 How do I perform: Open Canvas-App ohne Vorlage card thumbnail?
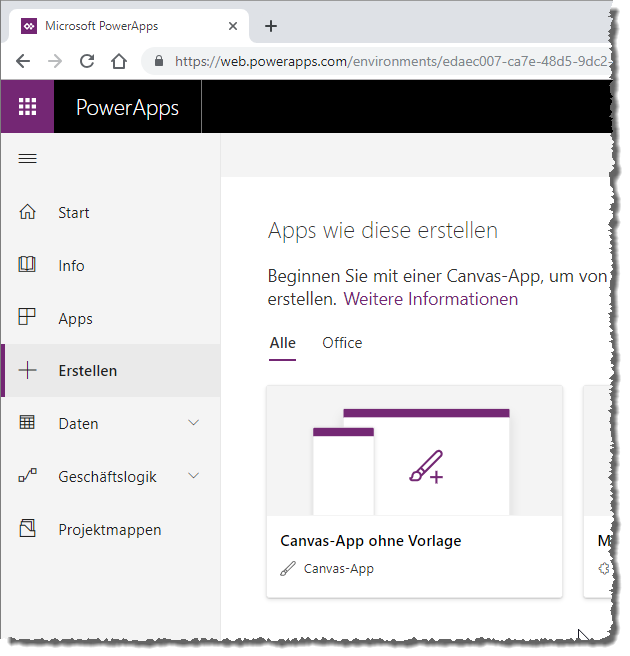(x=414, y=452)
